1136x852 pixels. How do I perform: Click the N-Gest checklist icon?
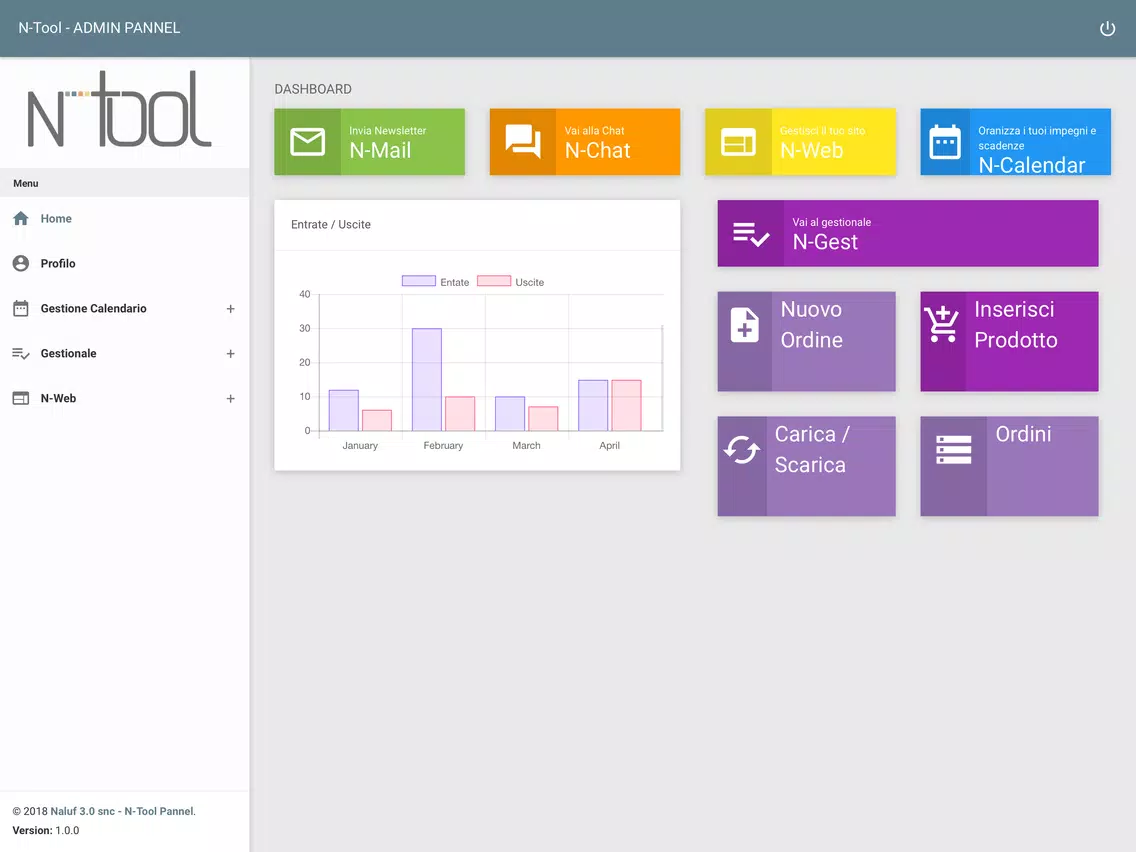[x=751, y=234]
